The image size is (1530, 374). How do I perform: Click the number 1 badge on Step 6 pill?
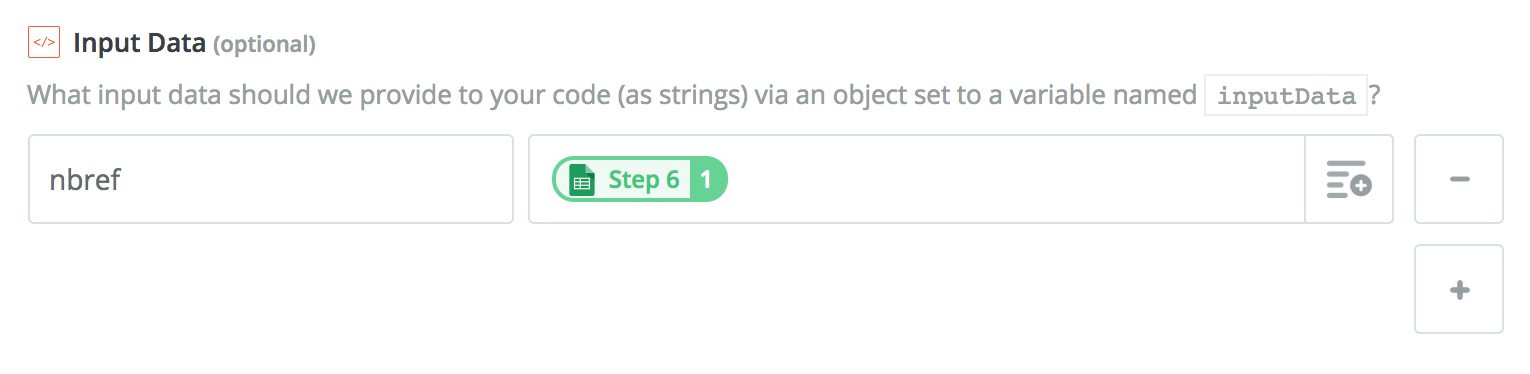click(x=705, y=180)
